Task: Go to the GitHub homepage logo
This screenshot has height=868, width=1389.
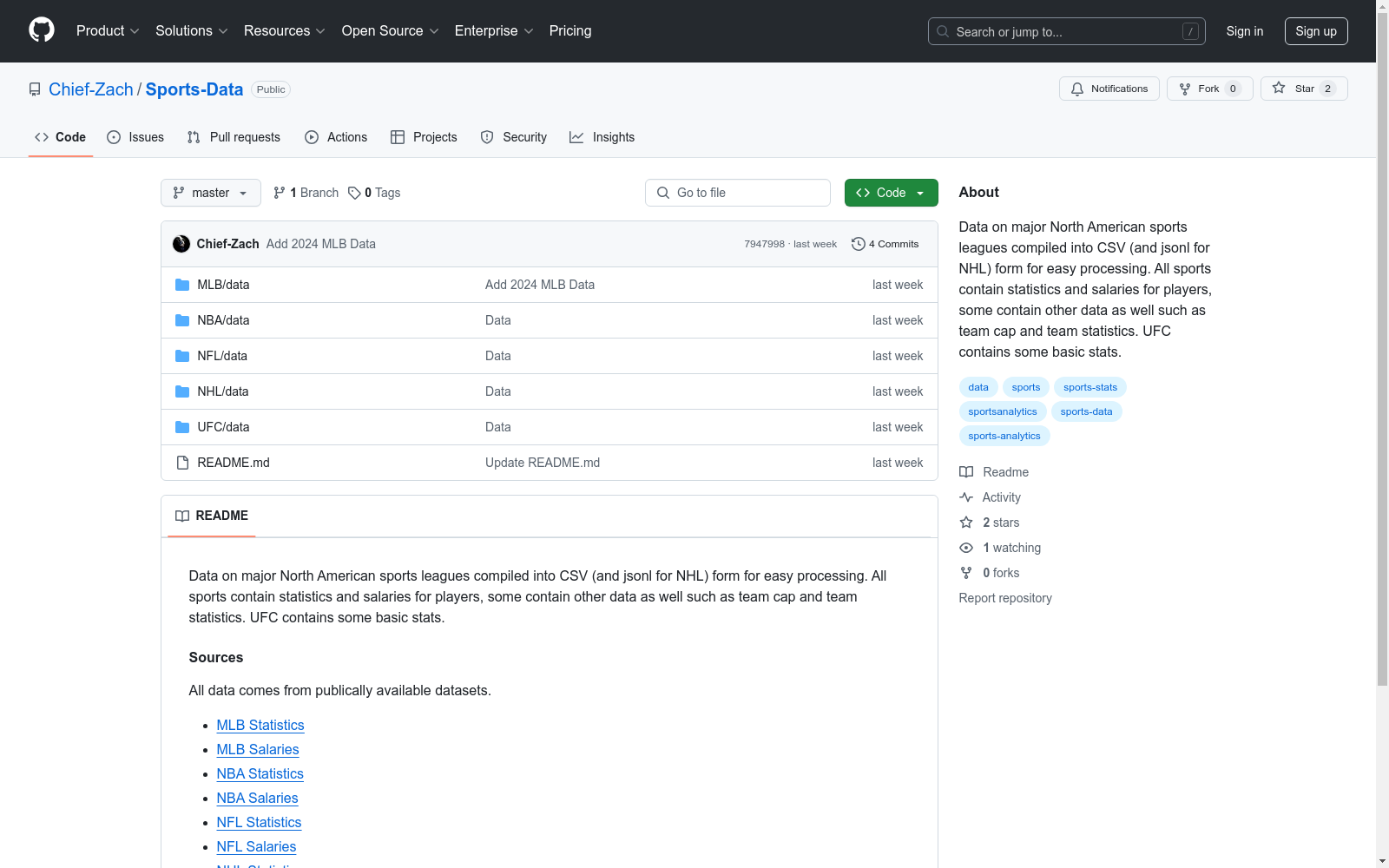Action: coord(42,30)
